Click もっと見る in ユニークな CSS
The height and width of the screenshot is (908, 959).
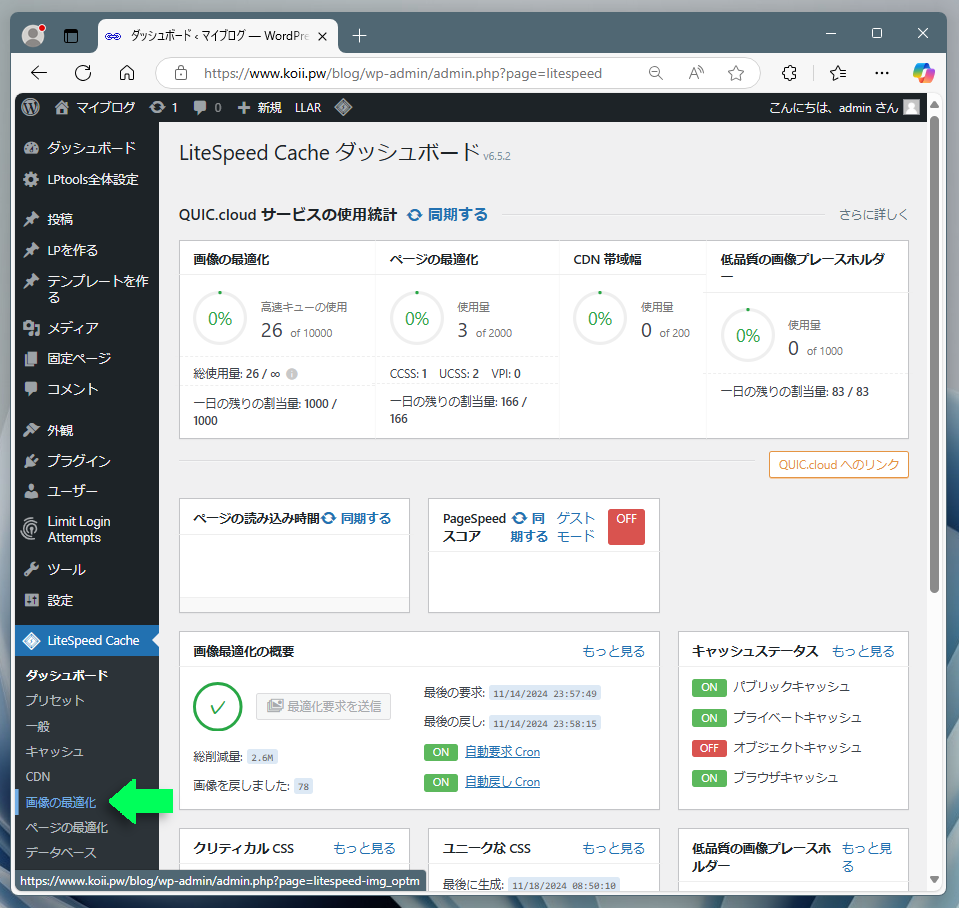coord(613,848)
